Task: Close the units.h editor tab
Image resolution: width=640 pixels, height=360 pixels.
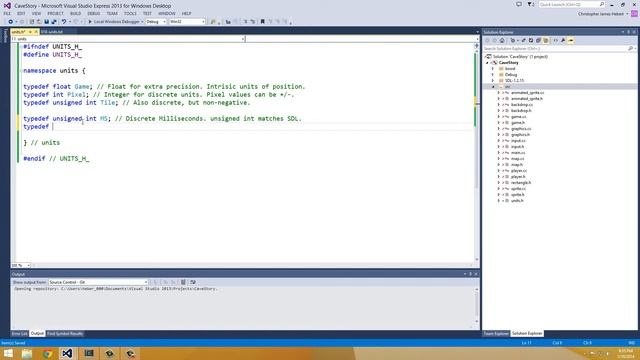Action: click(x=36, y=31)
